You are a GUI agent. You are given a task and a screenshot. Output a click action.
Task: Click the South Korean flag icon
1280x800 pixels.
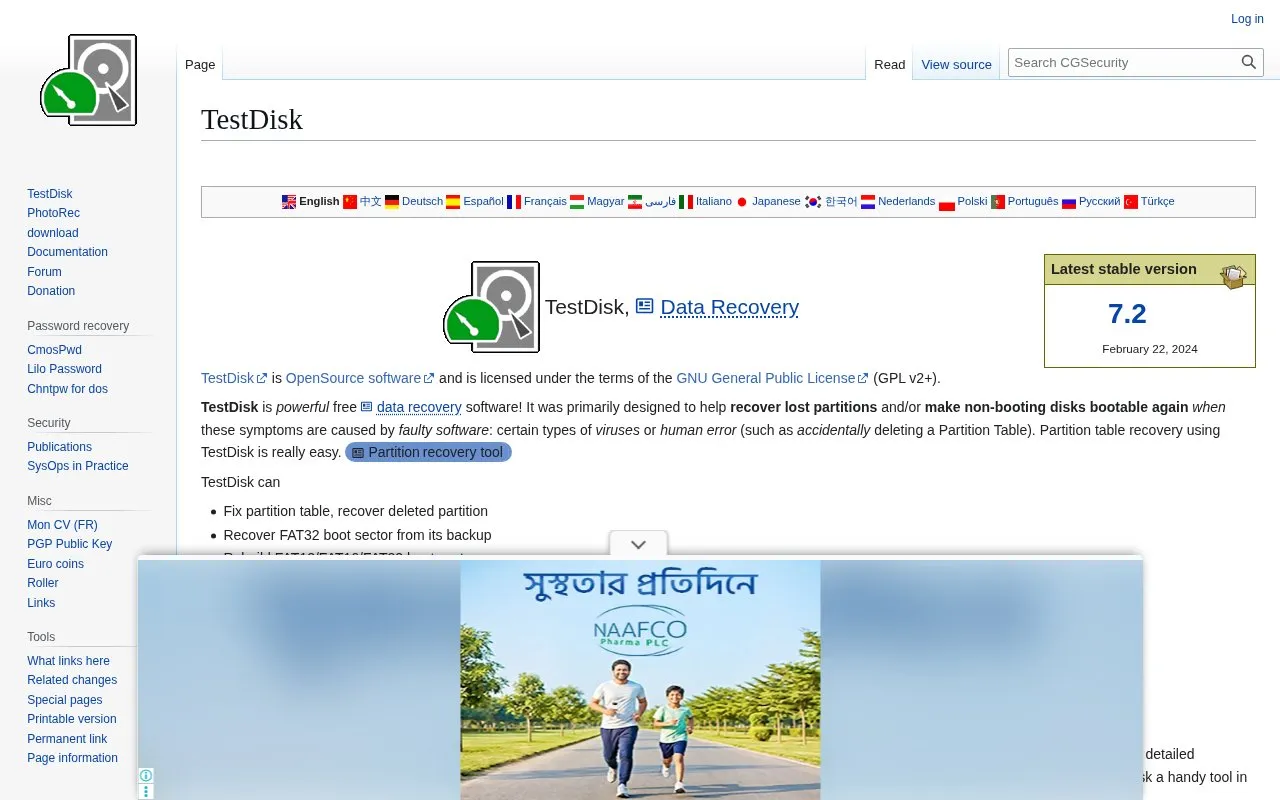coord(813,202)
